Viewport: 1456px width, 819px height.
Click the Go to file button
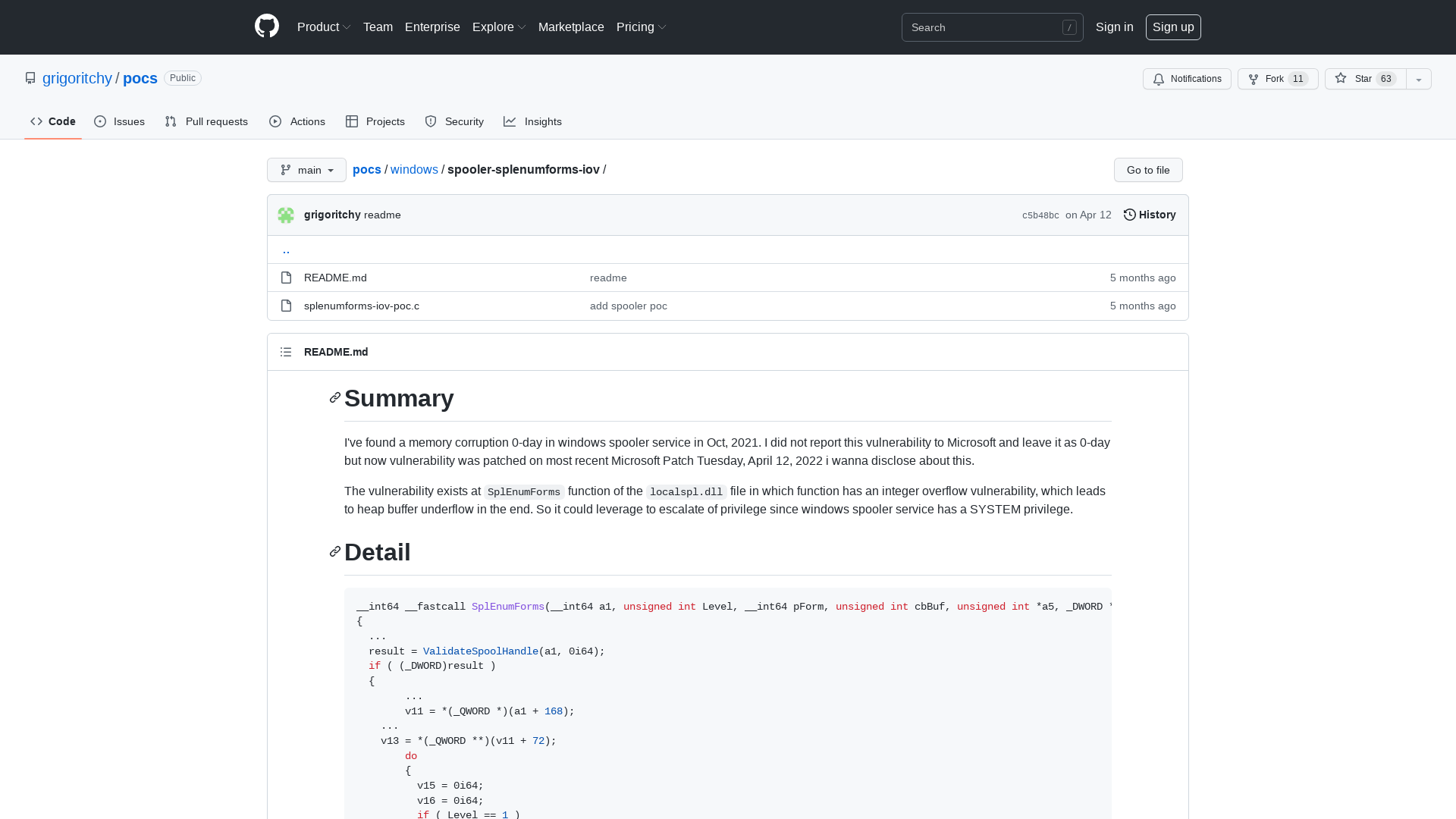1148,170
